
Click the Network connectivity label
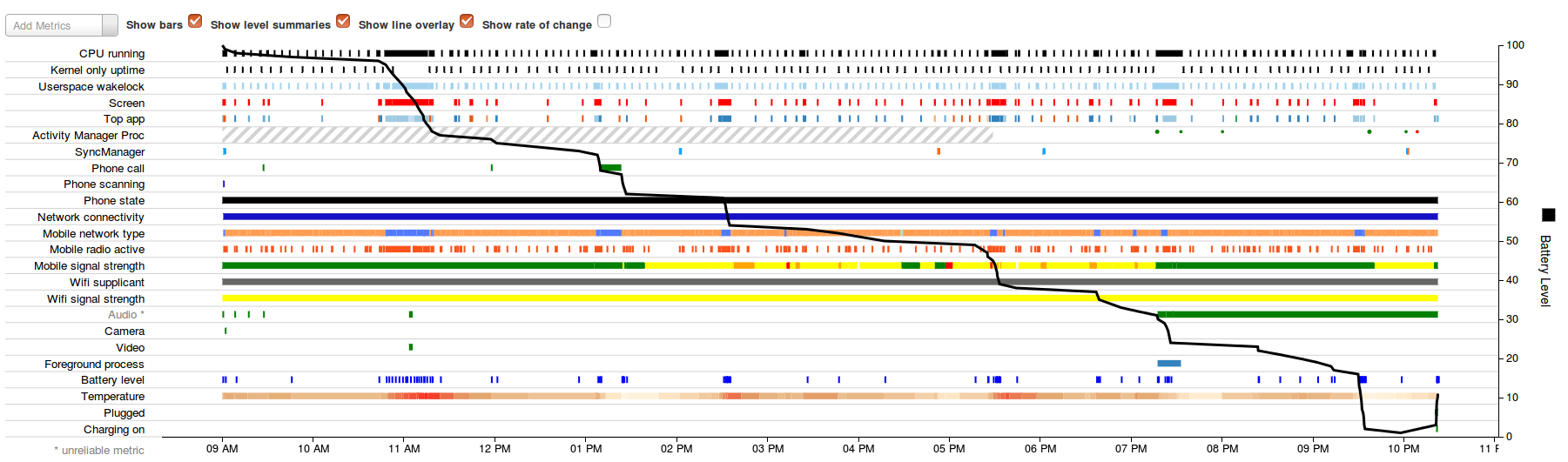91,218
